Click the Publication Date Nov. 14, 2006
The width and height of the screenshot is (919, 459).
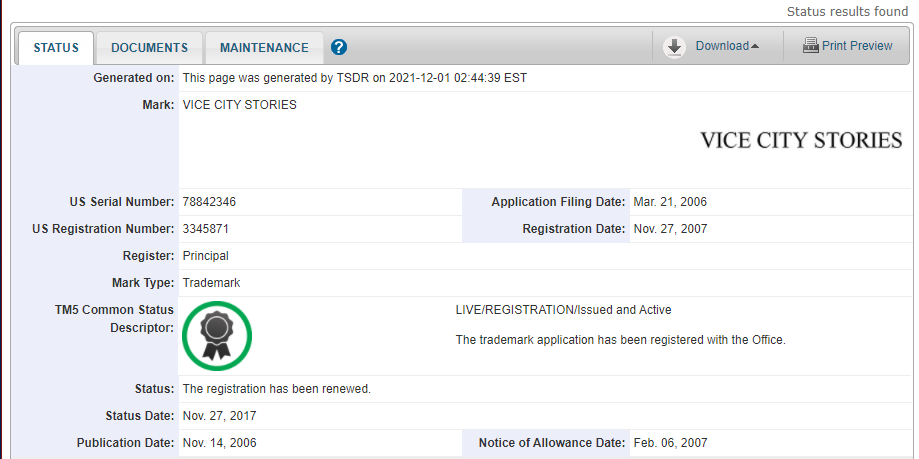[220, 443]
